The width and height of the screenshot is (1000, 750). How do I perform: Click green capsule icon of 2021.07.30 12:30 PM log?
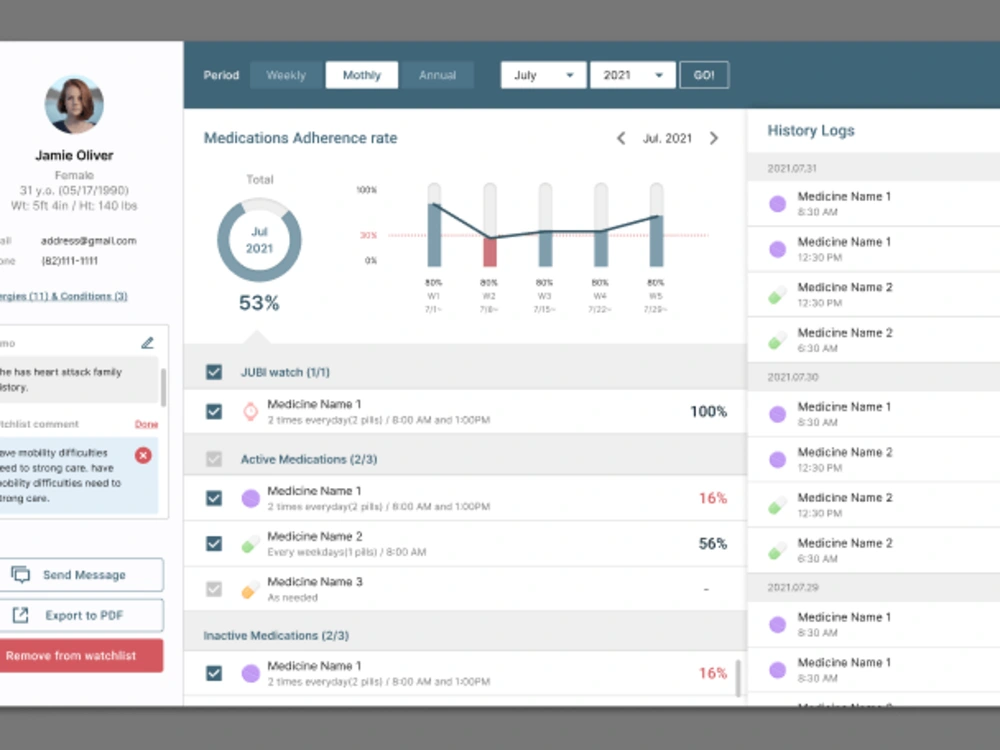(x=777, y=505)
